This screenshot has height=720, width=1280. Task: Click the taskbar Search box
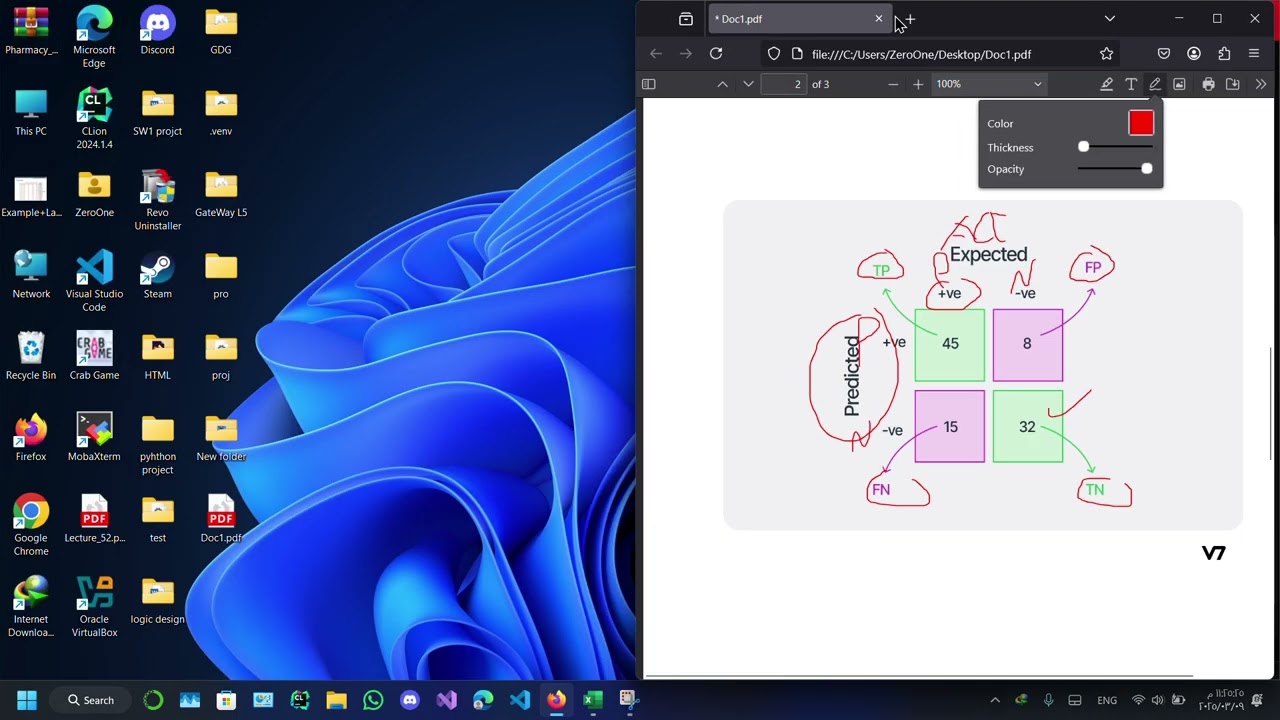(x=90, y=700)
